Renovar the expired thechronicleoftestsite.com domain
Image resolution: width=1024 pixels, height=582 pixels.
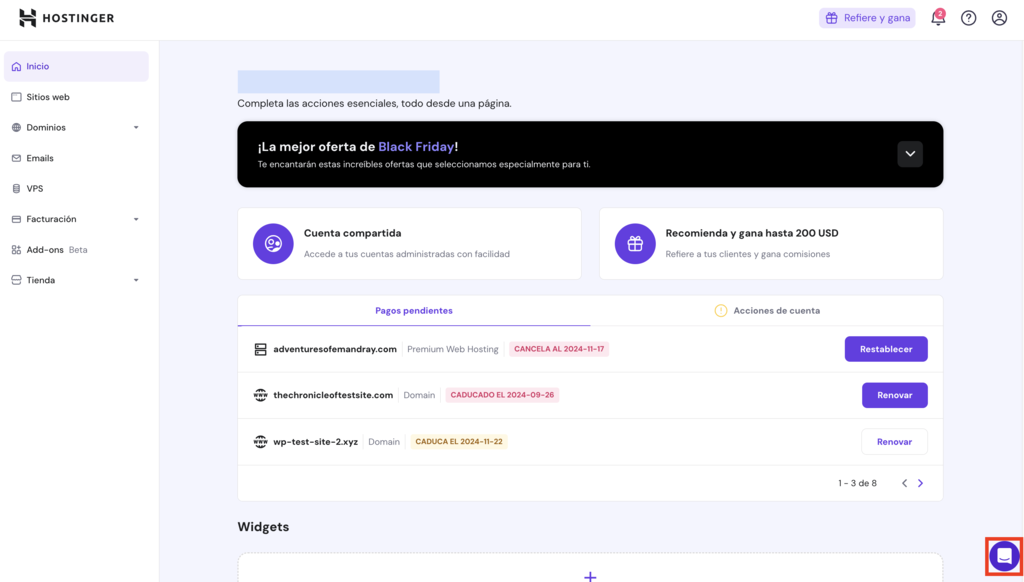coord(894,395)
